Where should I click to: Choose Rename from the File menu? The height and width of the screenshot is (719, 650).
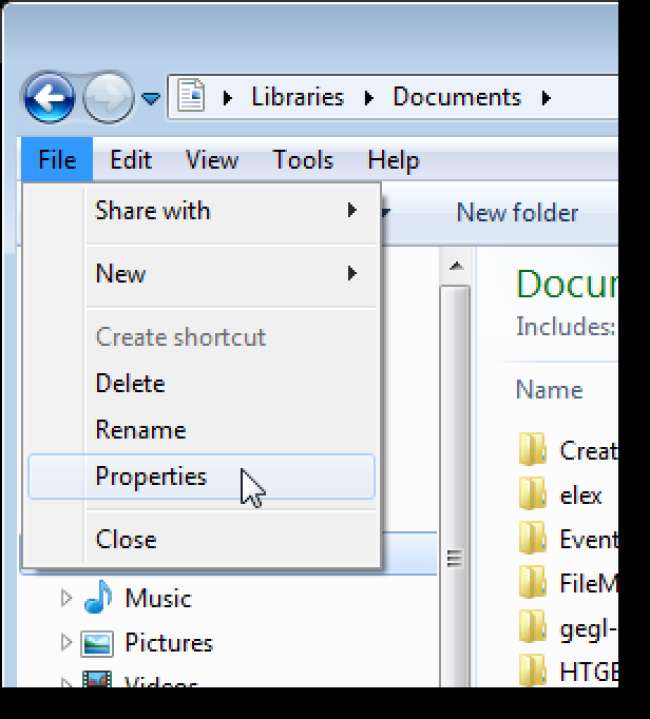202,430
